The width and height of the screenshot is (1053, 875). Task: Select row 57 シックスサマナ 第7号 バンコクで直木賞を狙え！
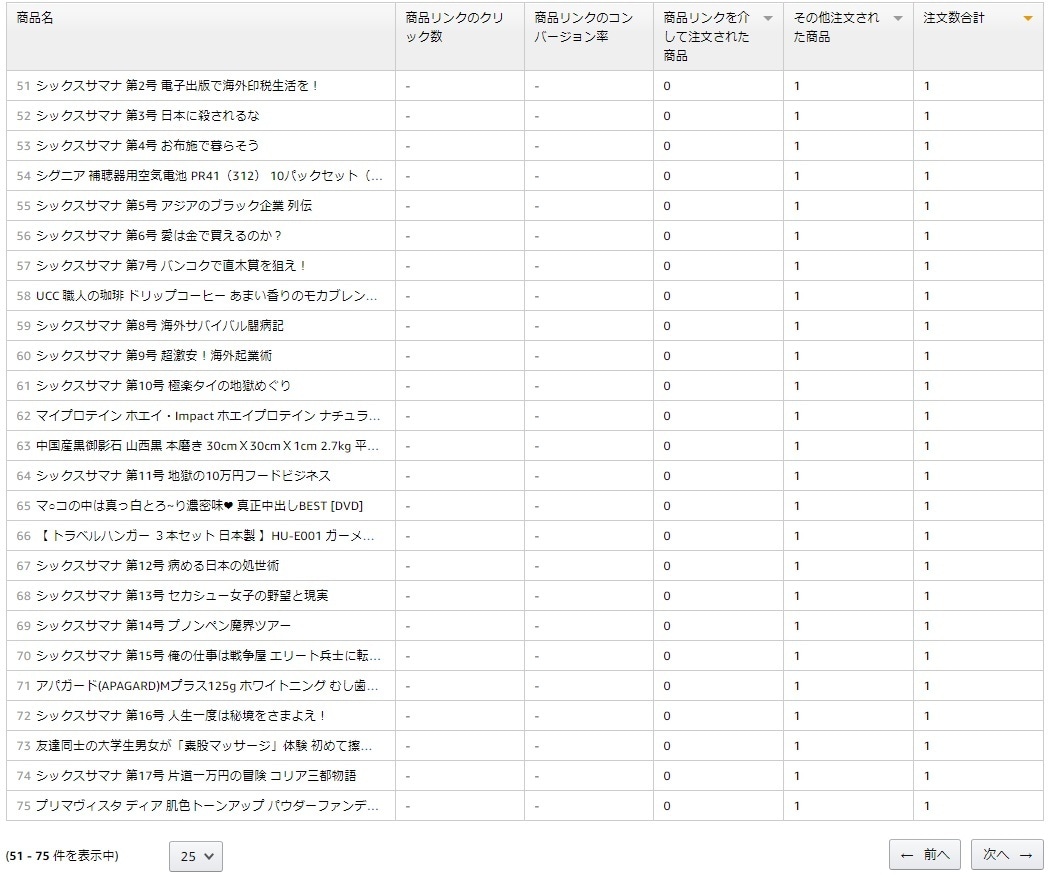click(x=524, y=266)
